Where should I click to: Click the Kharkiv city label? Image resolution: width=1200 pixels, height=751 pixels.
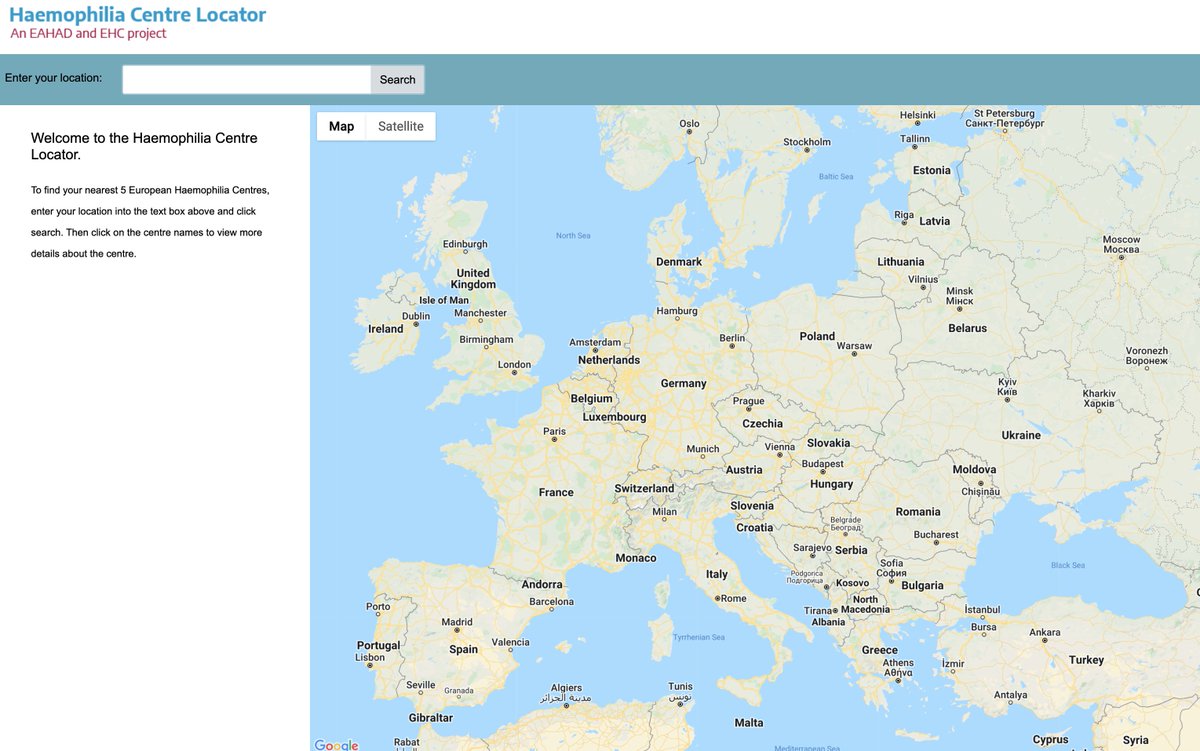click(1098, 398)
